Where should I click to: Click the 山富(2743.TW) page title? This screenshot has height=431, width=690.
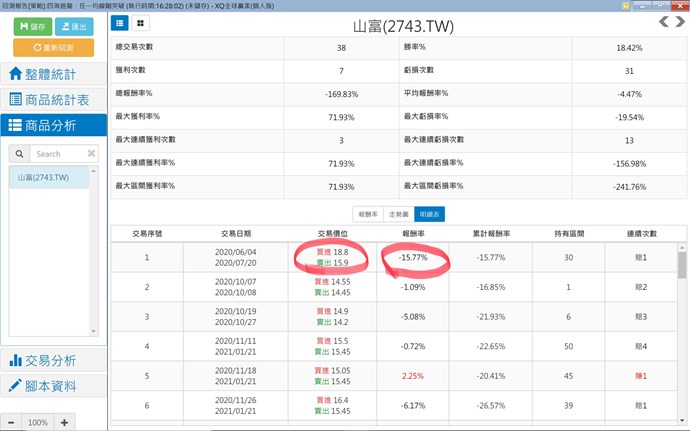pos(403,26)
